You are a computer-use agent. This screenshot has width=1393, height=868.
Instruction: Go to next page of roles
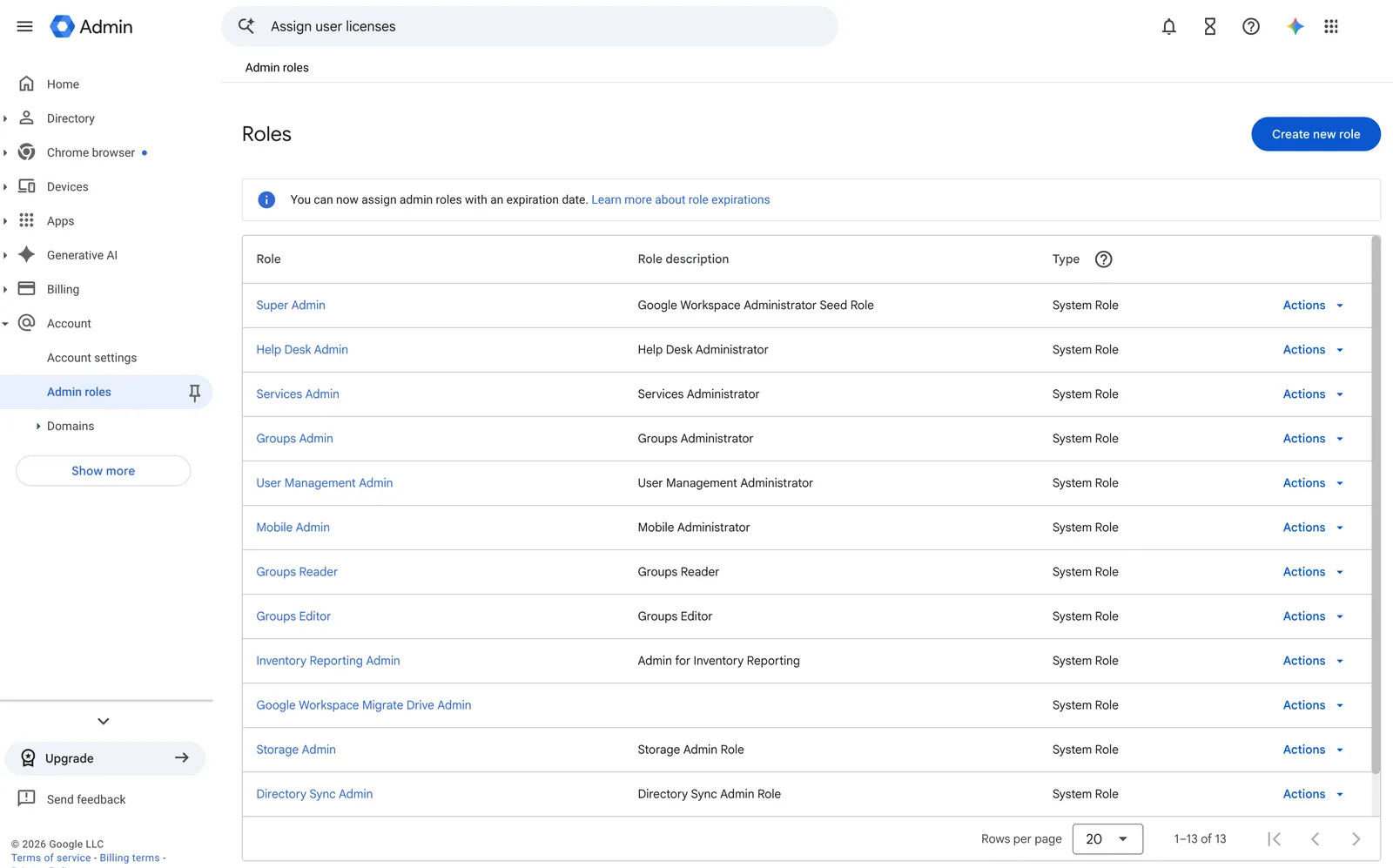point(1356,839)
